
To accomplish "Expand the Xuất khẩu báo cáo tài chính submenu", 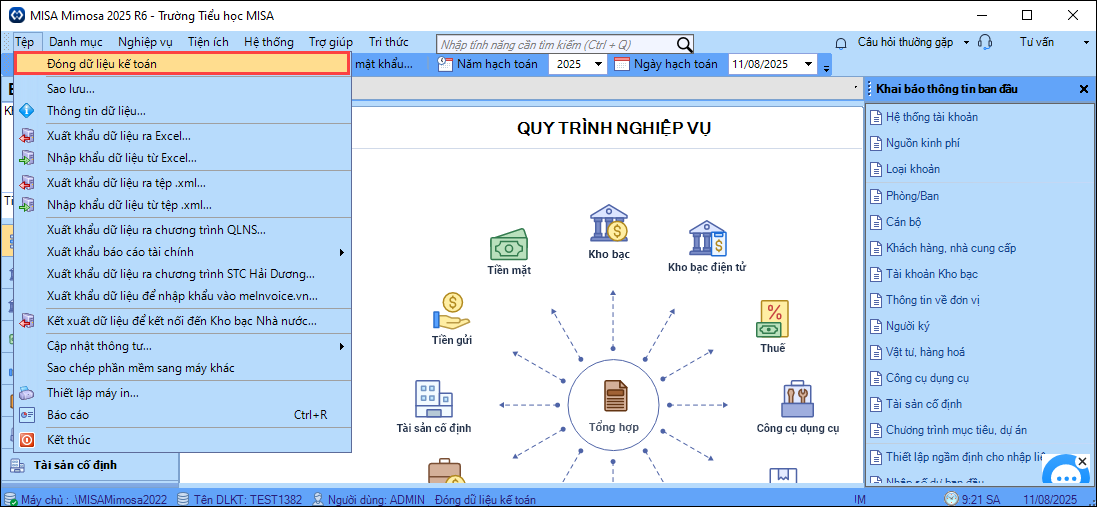I will coord(341,252).
